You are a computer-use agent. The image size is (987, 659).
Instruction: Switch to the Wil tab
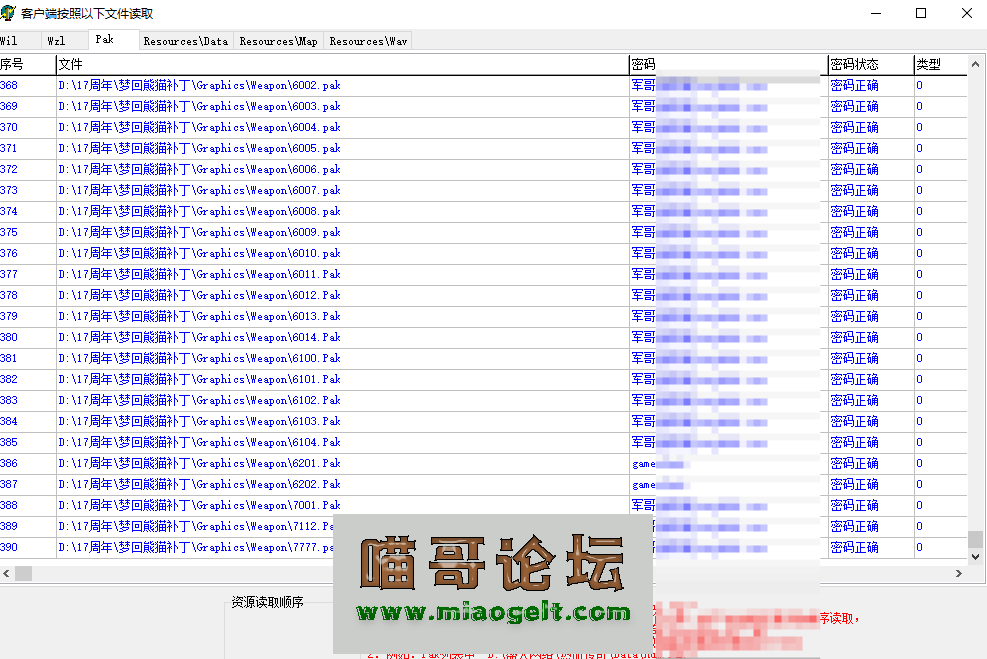(x=19, y=40)
